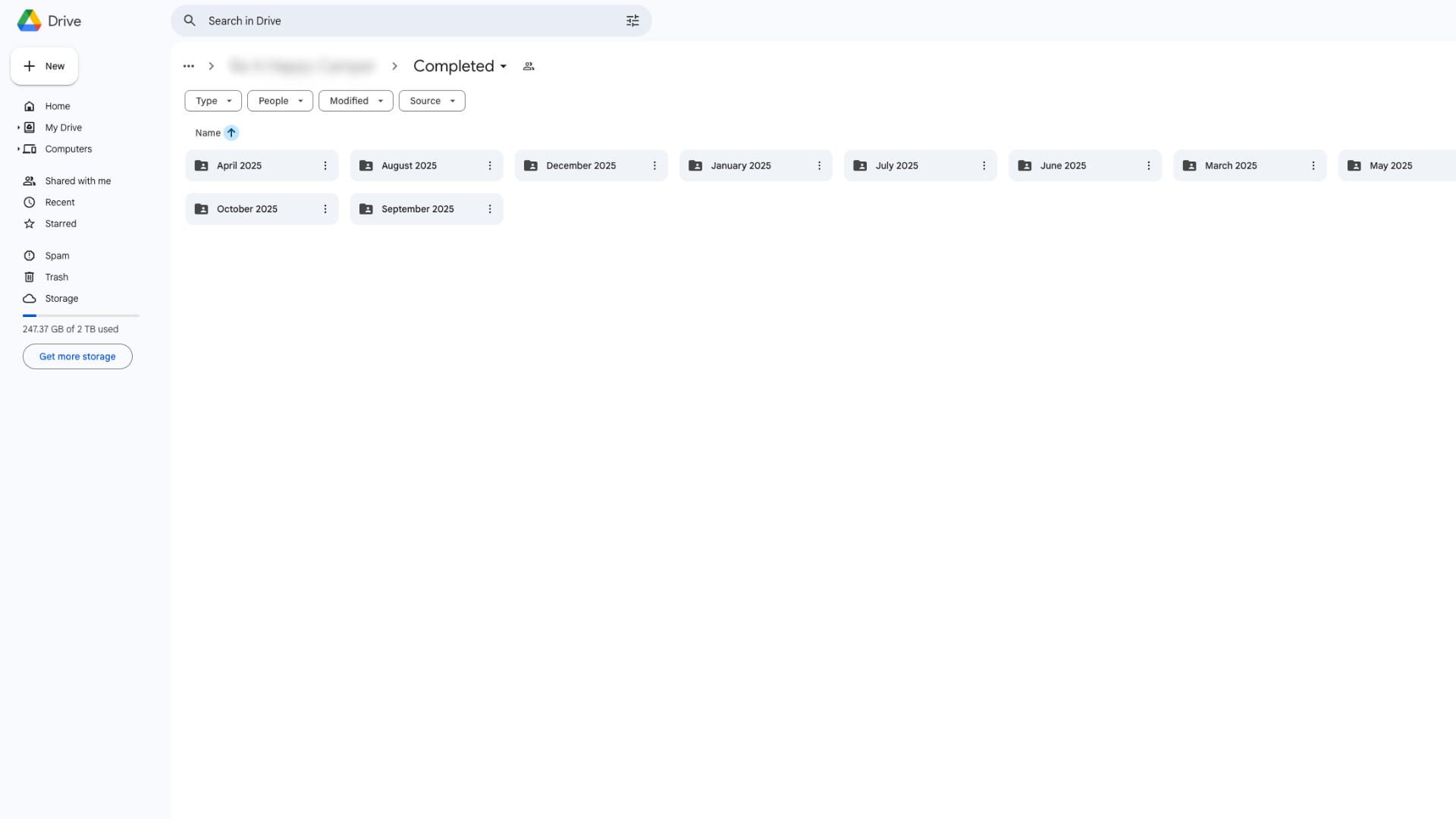
Task: Click three-dot menu on September 2025 folder
Action: [x=490, y=209]
